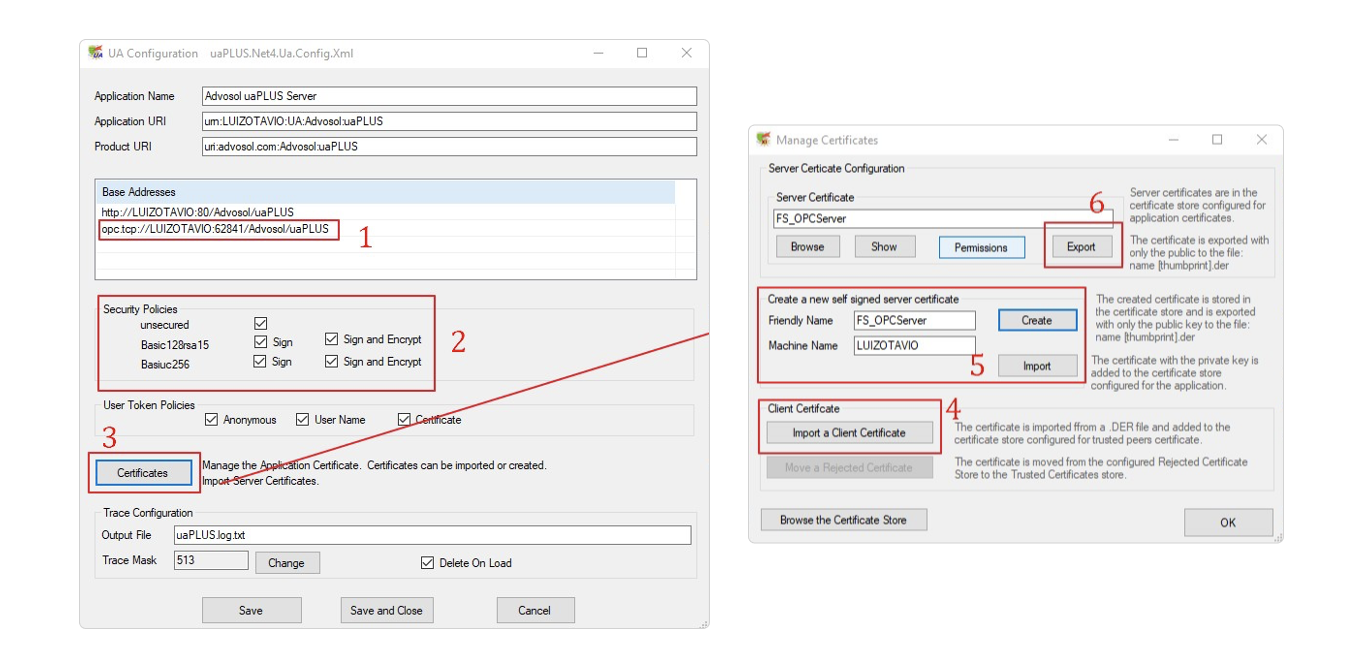Toggle the Sign checkbox for Basiuc256
The height and width of the screenshot is (668, 1363).
click(261, 361)
